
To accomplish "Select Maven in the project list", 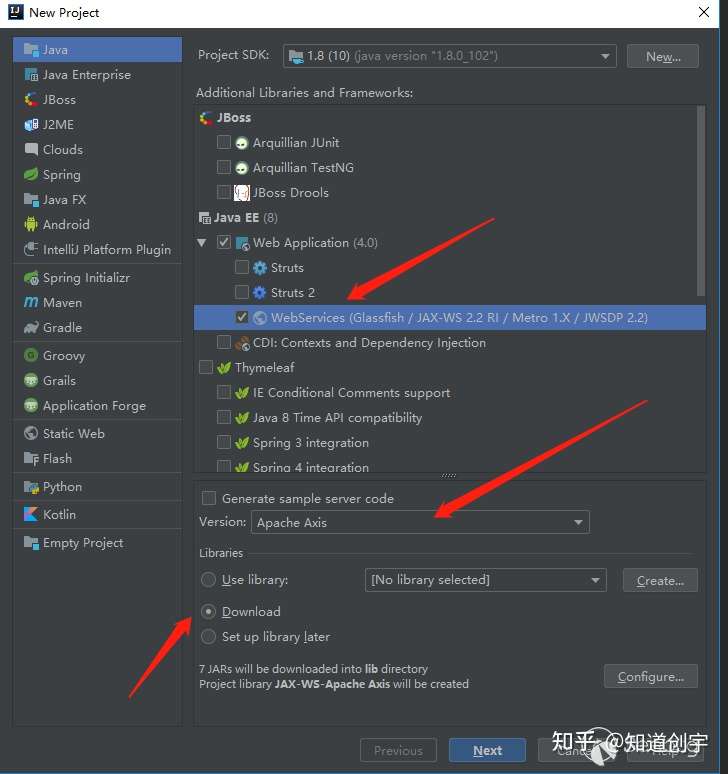I will pyautogui.click(x=97, y=303).
